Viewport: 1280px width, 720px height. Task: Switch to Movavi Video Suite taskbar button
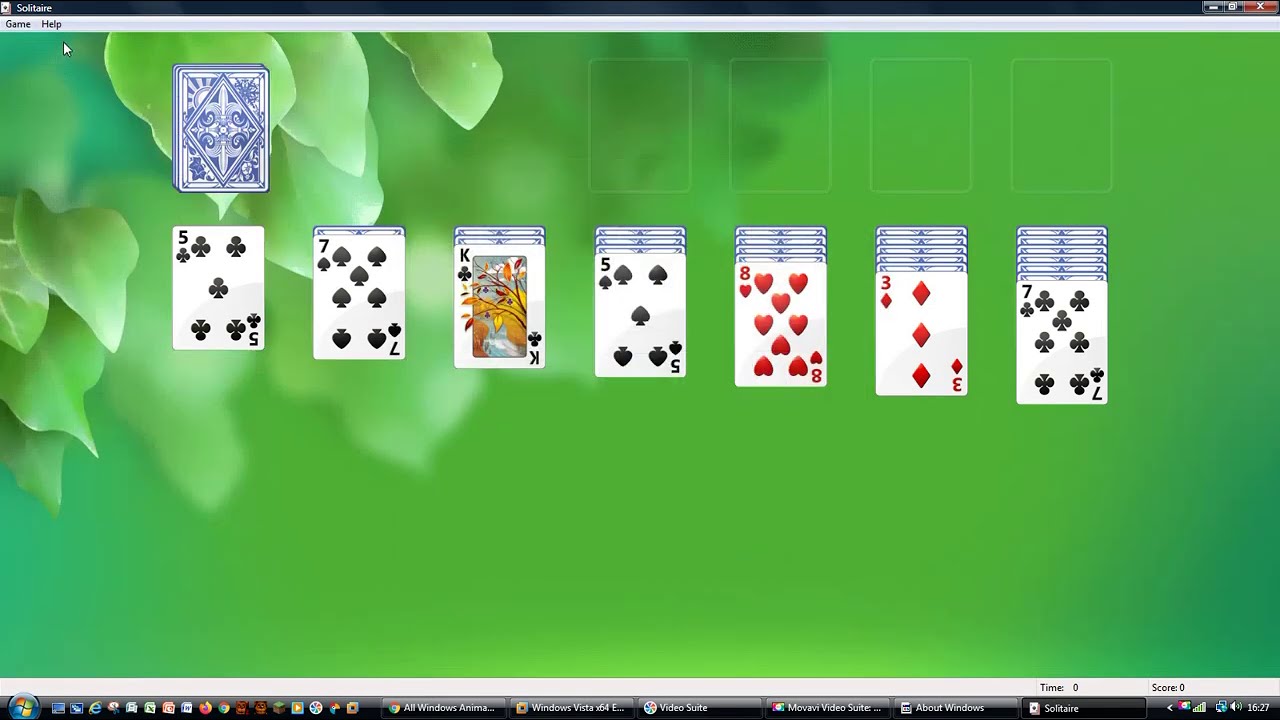(828, 708)
